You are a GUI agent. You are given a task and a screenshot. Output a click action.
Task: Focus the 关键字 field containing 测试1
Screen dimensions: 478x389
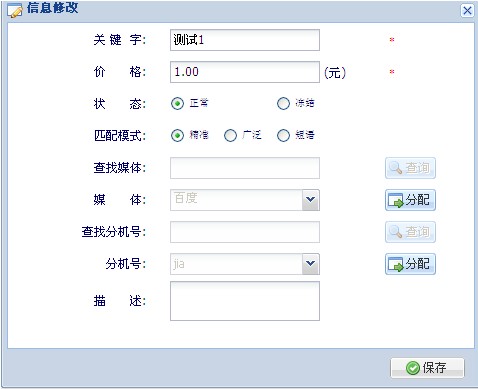[245, 40]
